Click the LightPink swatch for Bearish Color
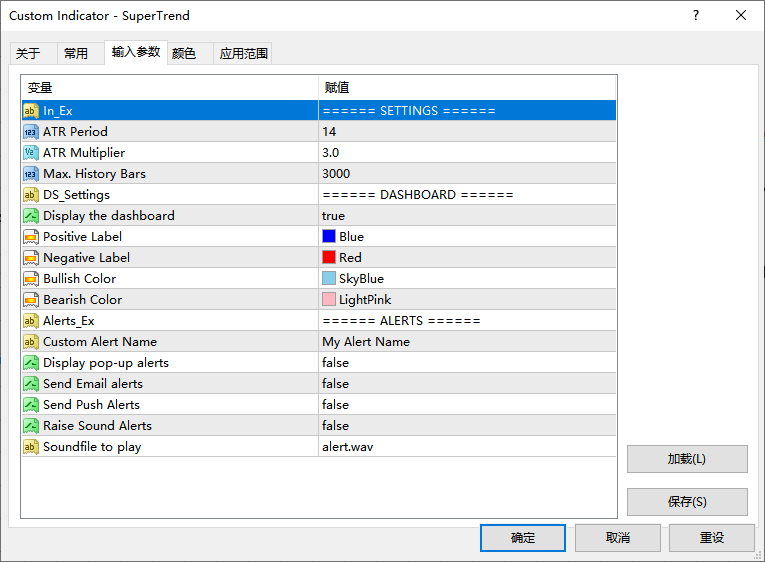Screen dimensions: 765x562 (329, 300)
